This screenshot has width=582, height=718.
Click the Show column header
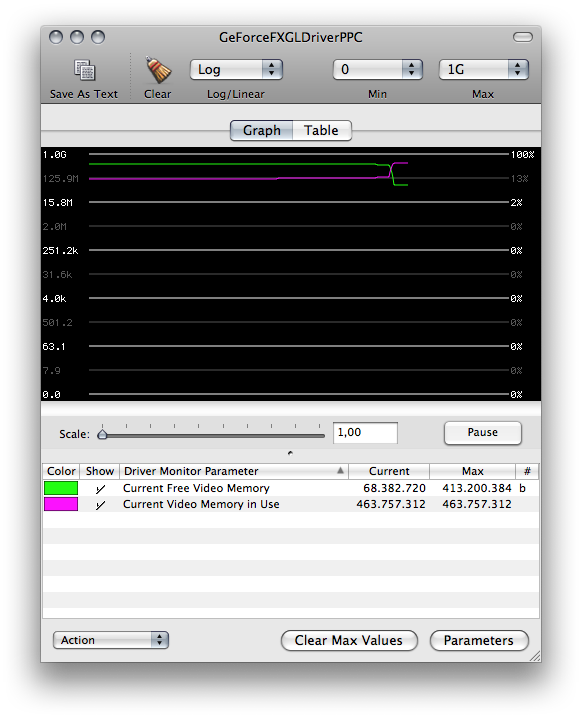tap(100, 471)
